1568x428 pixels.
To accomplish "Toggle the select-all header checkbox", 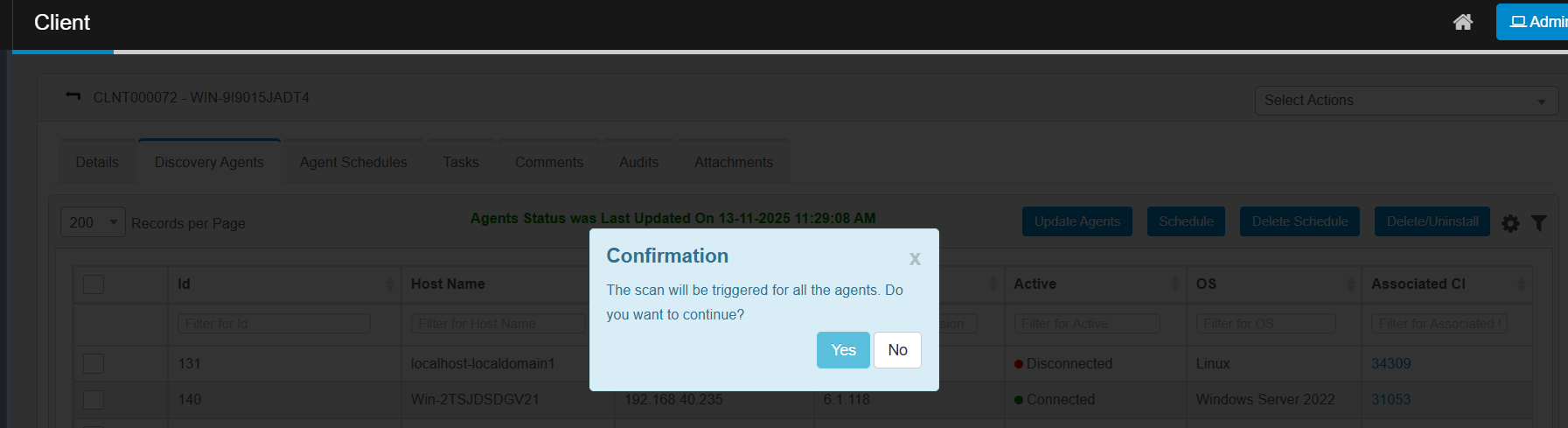I will [x=94, y=284].
